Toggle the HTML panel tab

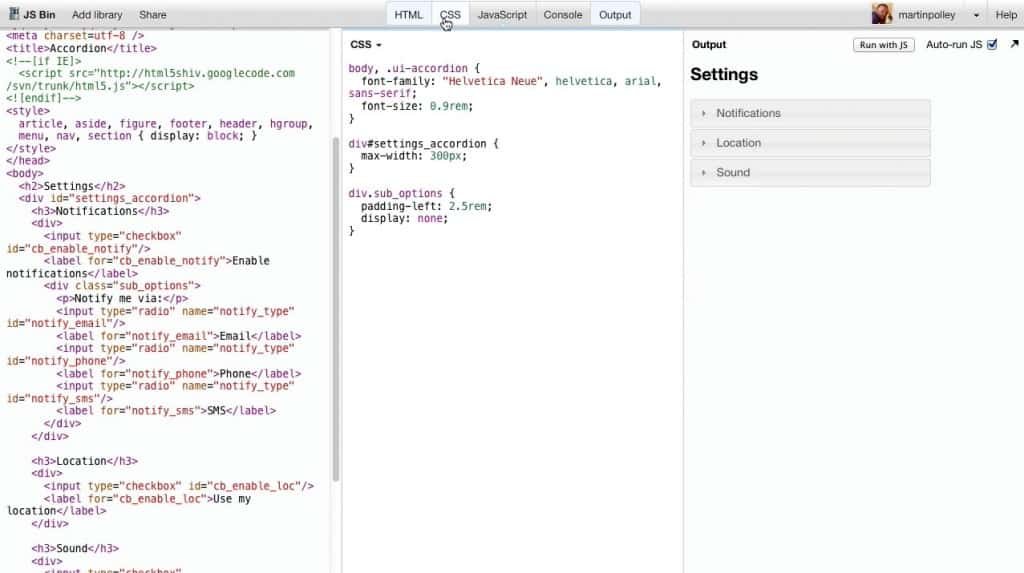click(408, 14)
